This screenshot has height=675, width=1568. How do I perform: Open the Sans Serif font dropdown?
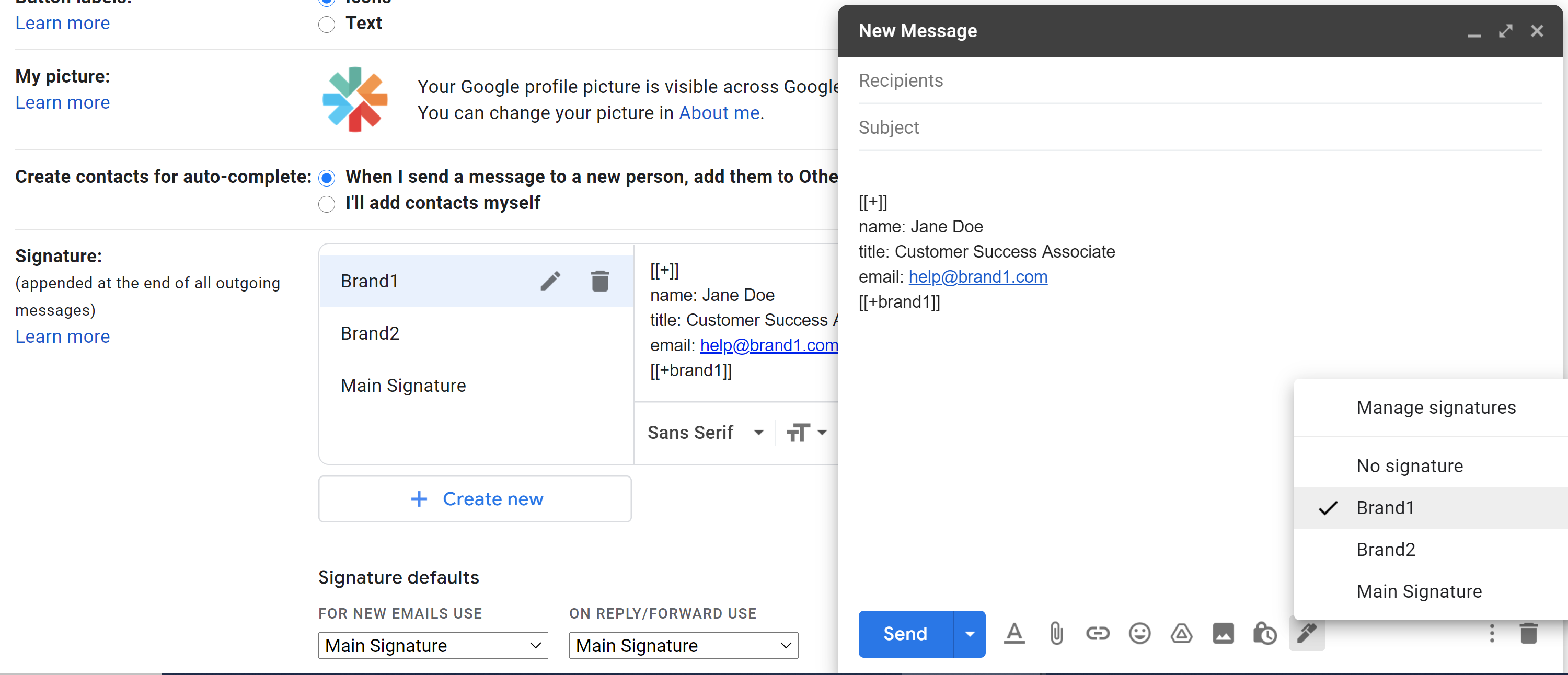click(706, 433)
